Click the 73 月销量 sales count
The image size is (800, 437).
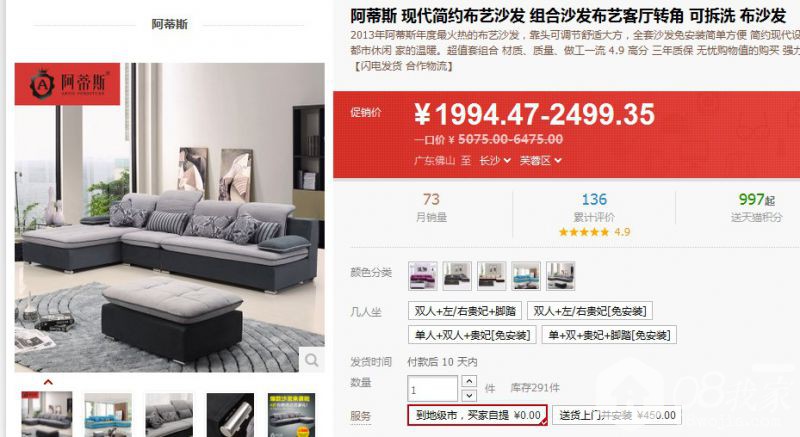pos(431,207)
